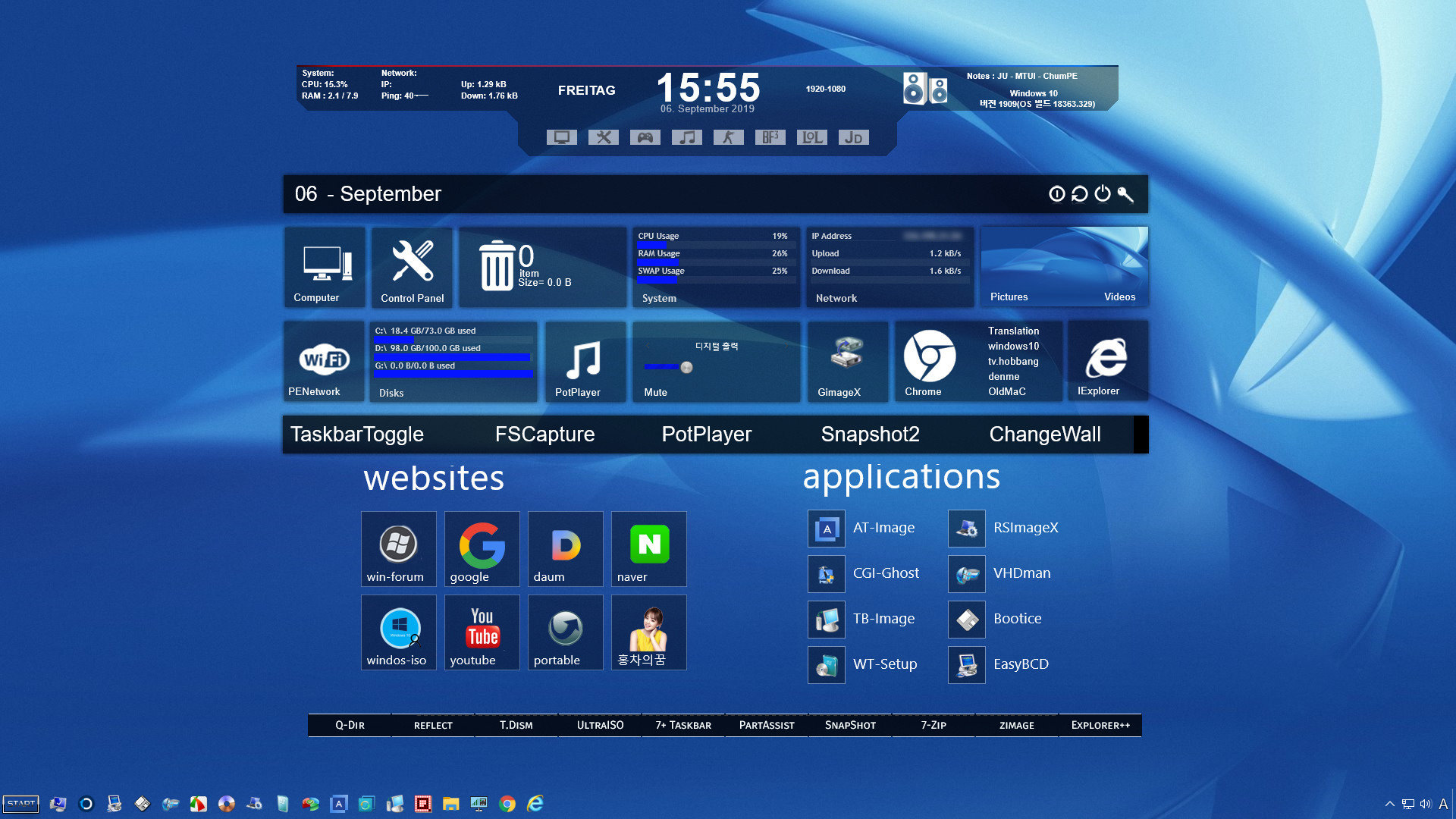Adjust the volume slider knob
This screenshot has height=819, width=1456.
click(x=686, y=368)
